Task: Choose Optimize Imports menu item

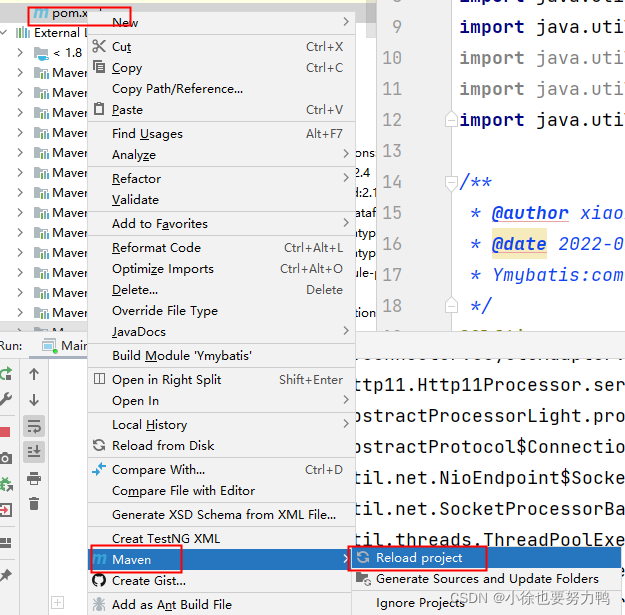Action: [x=221, y=269]
